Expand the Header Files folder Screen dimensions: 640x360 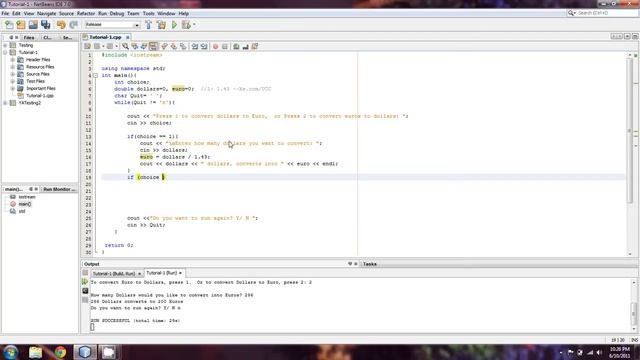pos(13,60)
